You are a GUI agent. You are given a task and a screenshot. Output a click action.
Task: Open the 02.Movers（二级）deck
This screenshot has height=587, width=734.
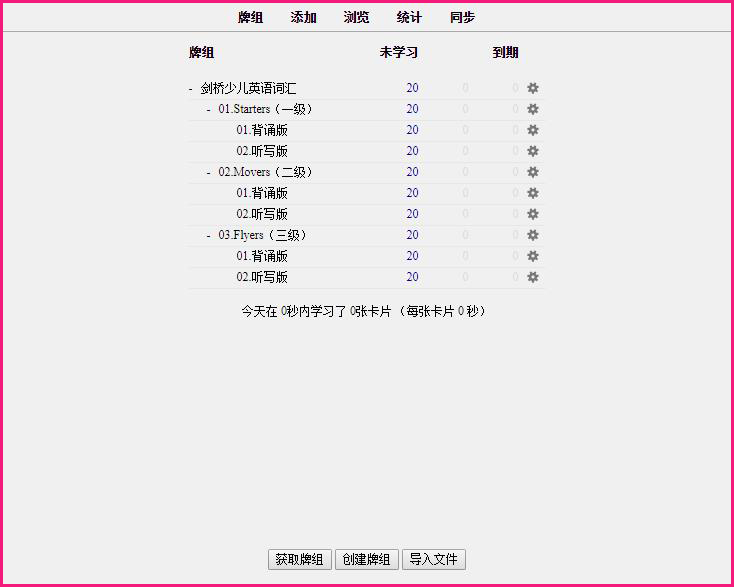pyautogui.click(x=265, y=172)
